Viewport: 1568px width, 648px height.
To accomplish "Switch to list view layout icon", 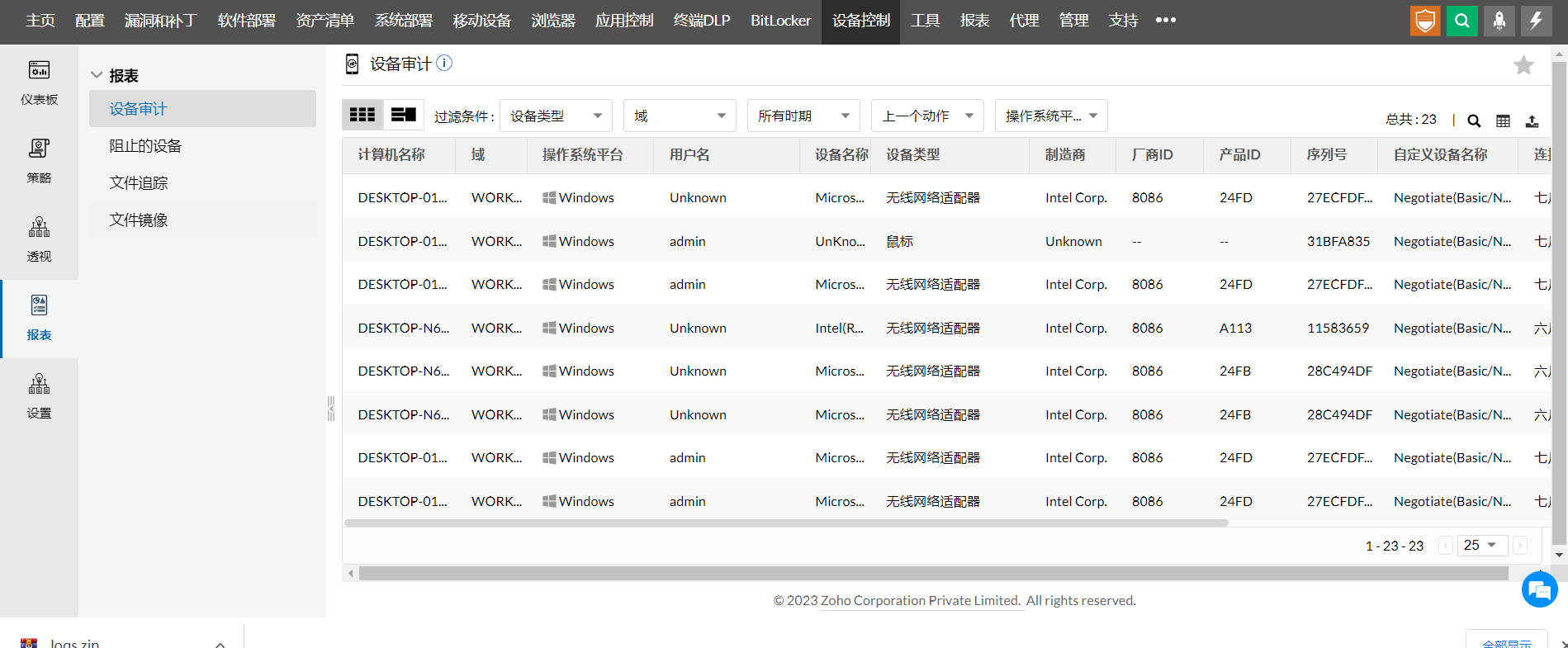I will coord(404,115).
